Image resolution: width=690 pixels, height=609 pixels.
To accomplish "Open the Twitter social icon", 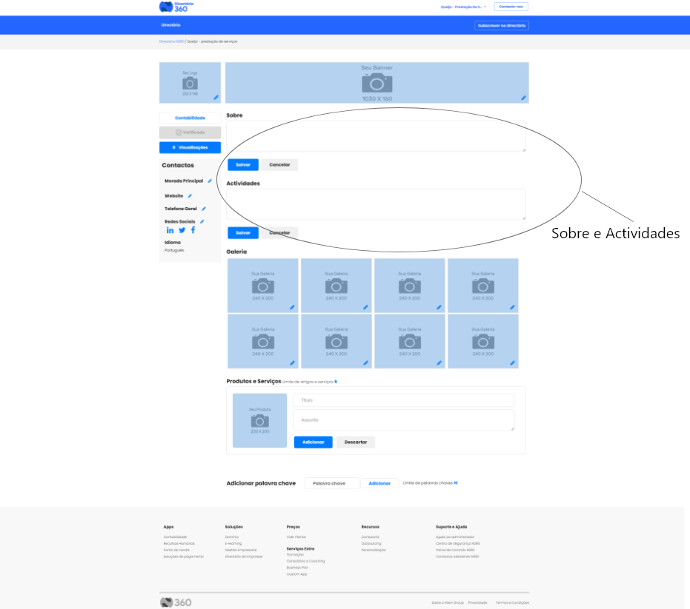I will coord(182,231).
